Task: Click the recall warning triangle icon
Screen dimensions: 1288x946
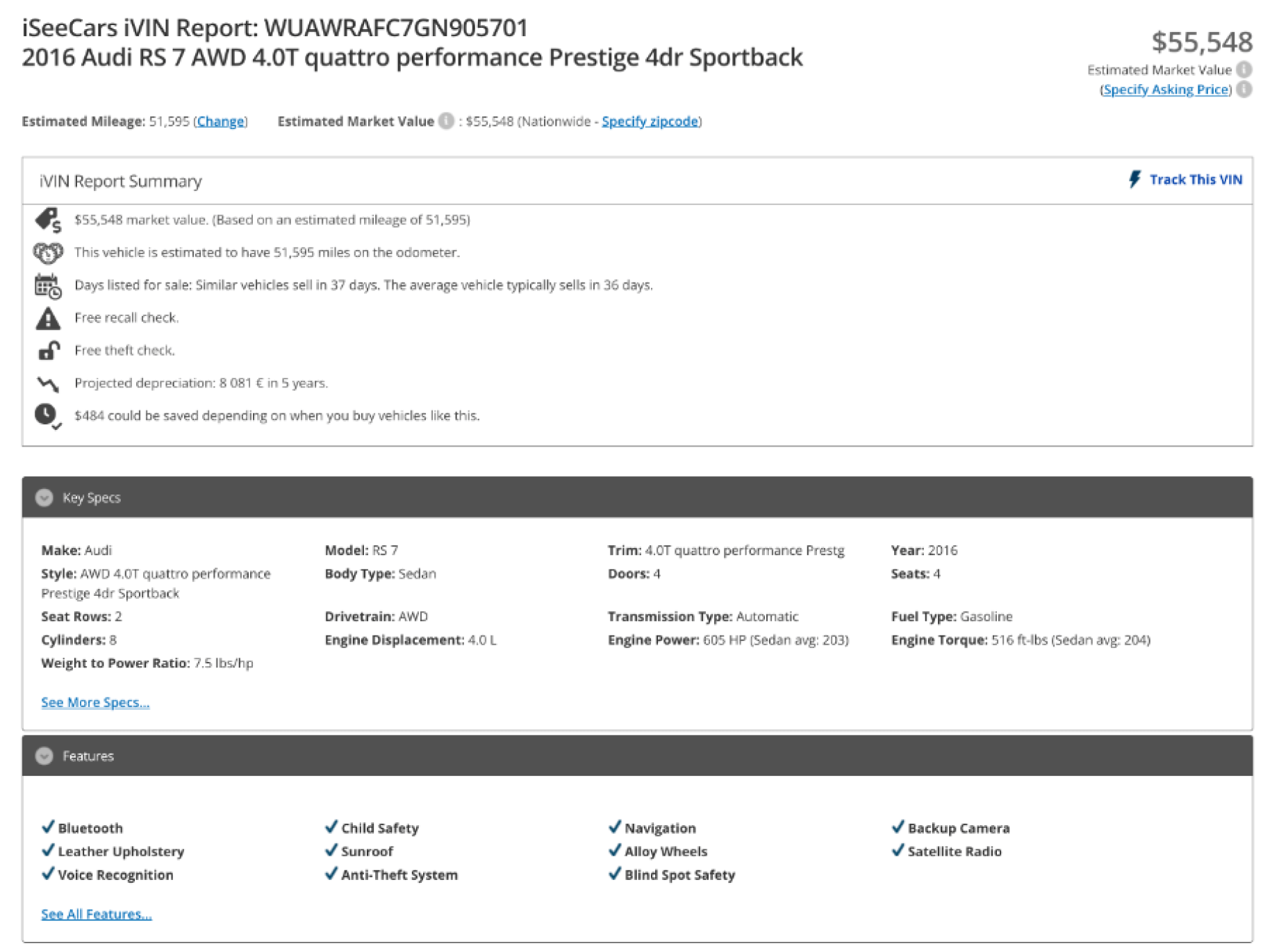Action: point(48,318)
